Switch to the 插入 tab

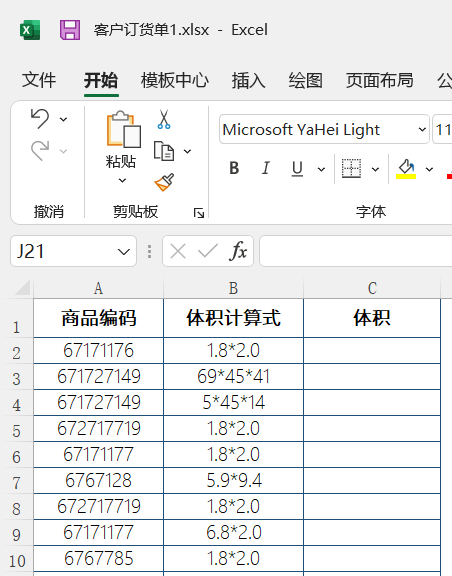pos(248,80)
